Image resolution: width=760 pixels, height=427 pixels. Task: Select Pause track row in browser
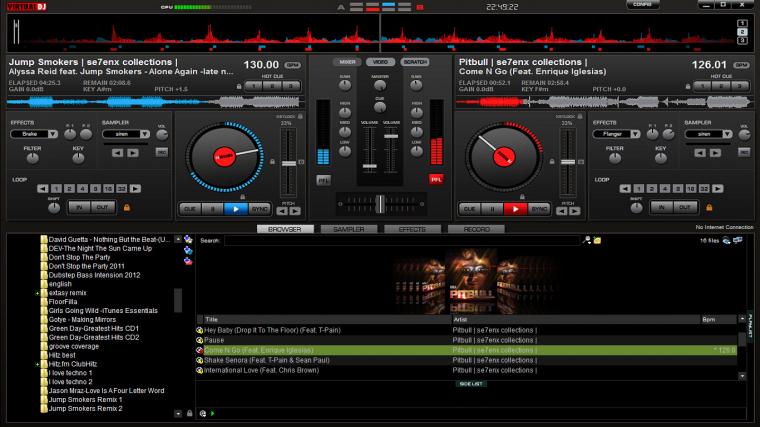click(x=467, y=340)
